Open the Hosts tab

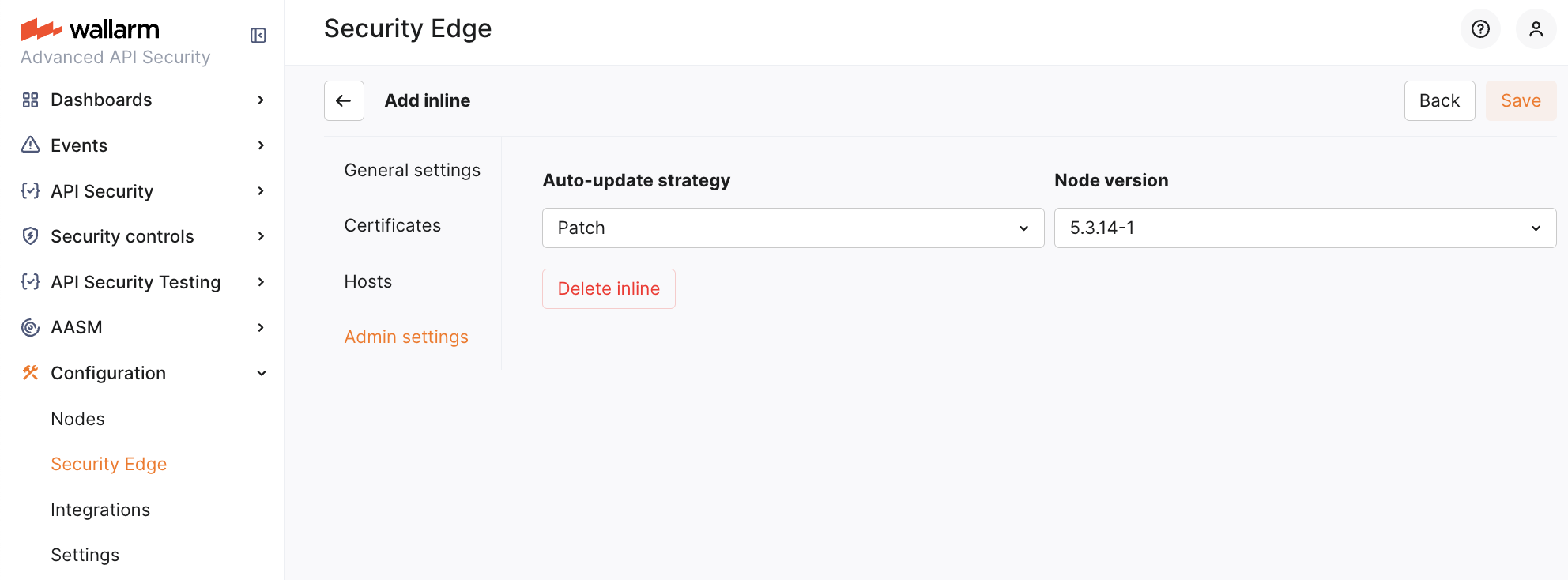(x=367, y=281)
